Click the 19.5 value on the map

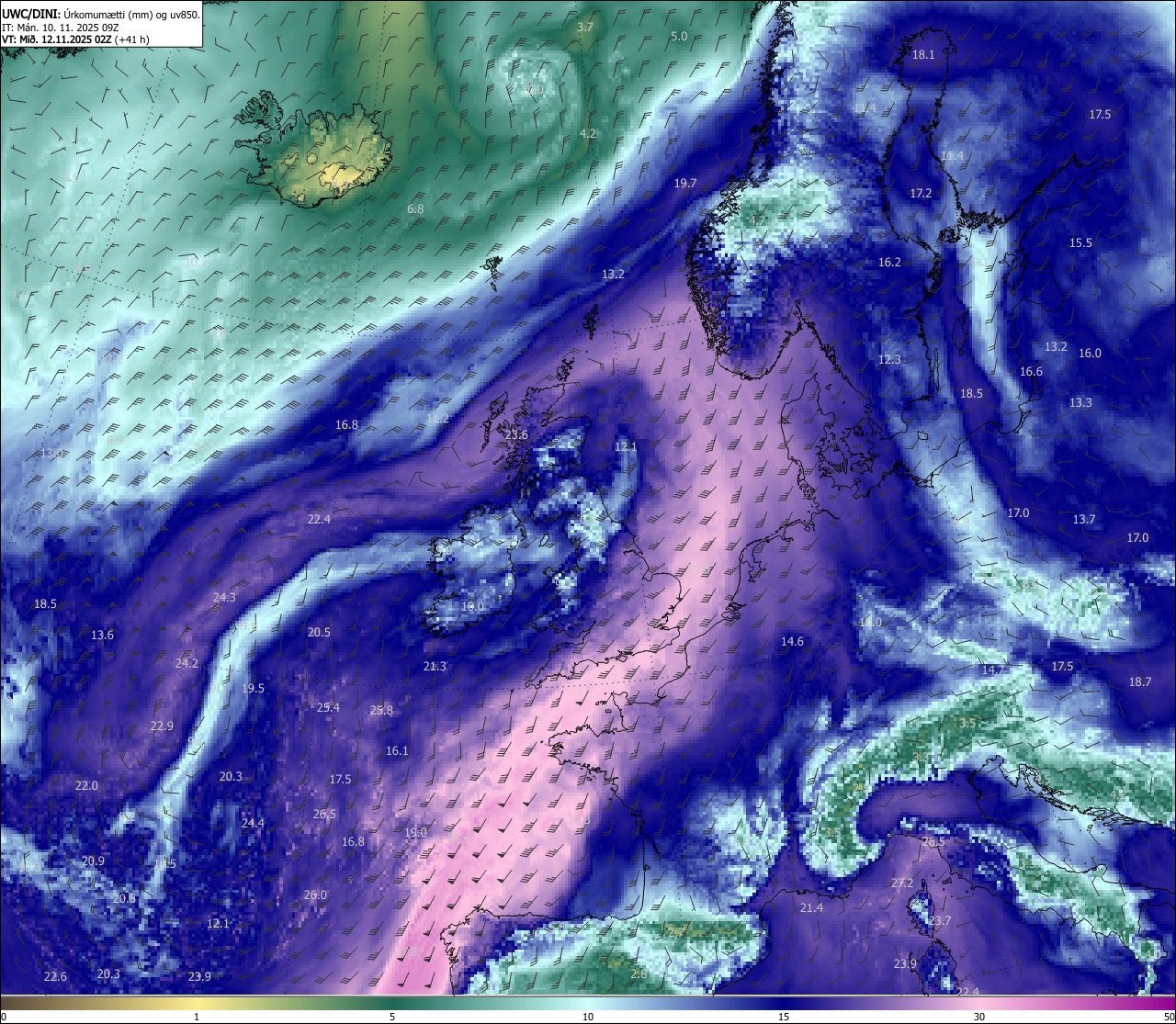pos(253,688)
